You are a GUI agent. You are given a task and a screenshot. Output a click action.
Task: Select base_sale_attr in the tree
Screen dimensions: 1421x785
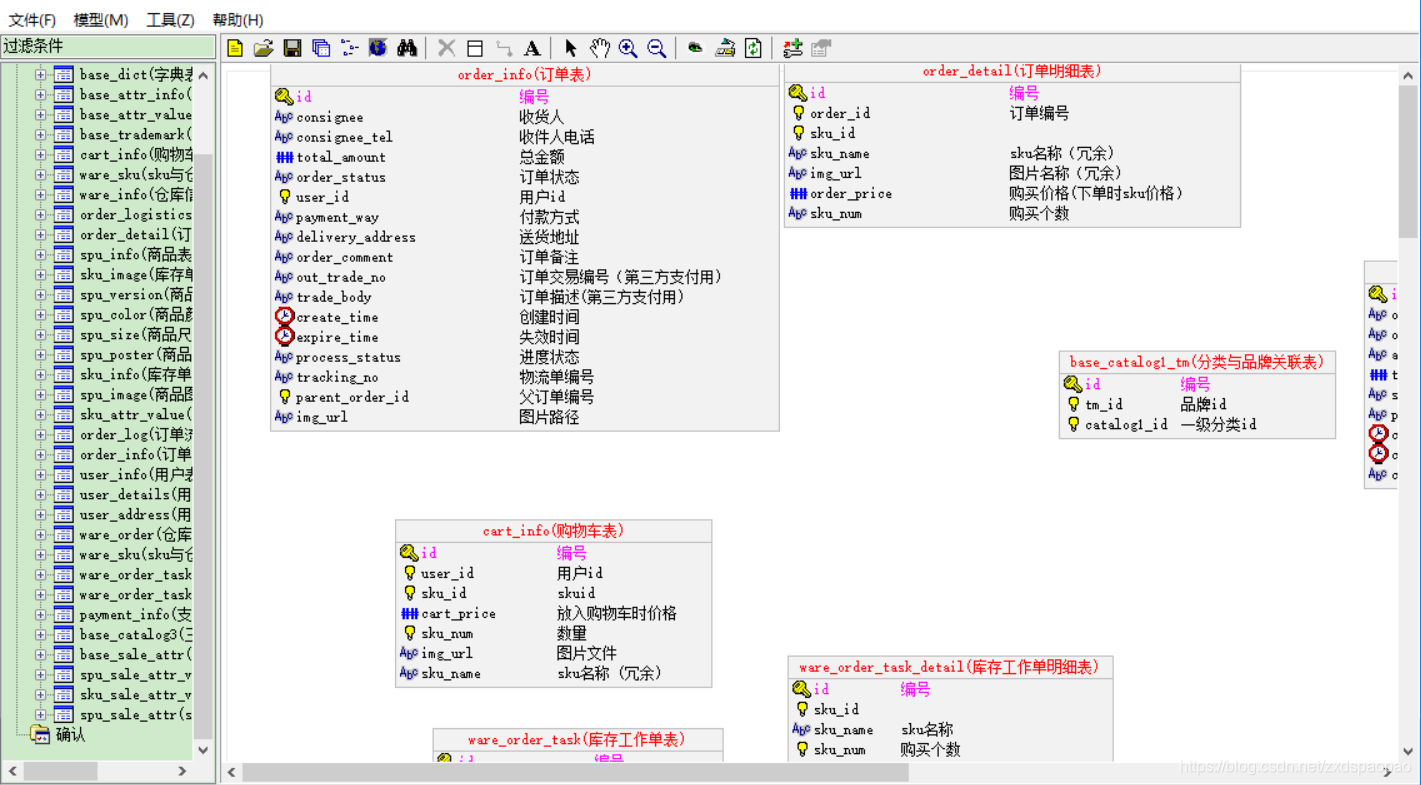[x=134, y=654]
